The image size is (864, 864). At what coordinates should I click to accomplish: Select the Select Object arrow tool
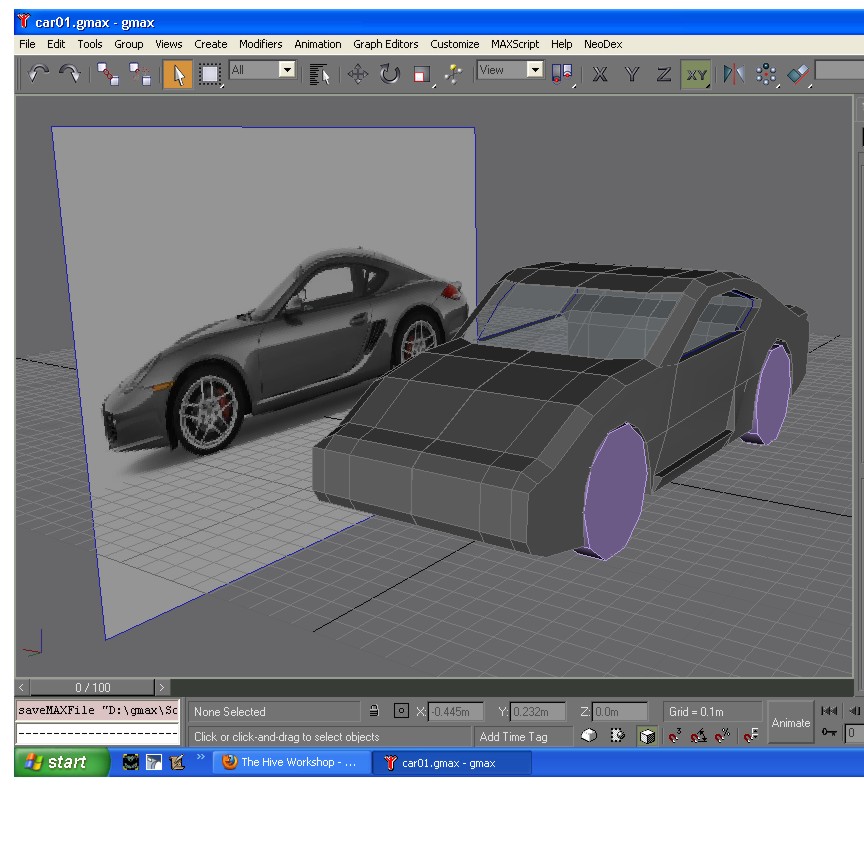(178, 74)
